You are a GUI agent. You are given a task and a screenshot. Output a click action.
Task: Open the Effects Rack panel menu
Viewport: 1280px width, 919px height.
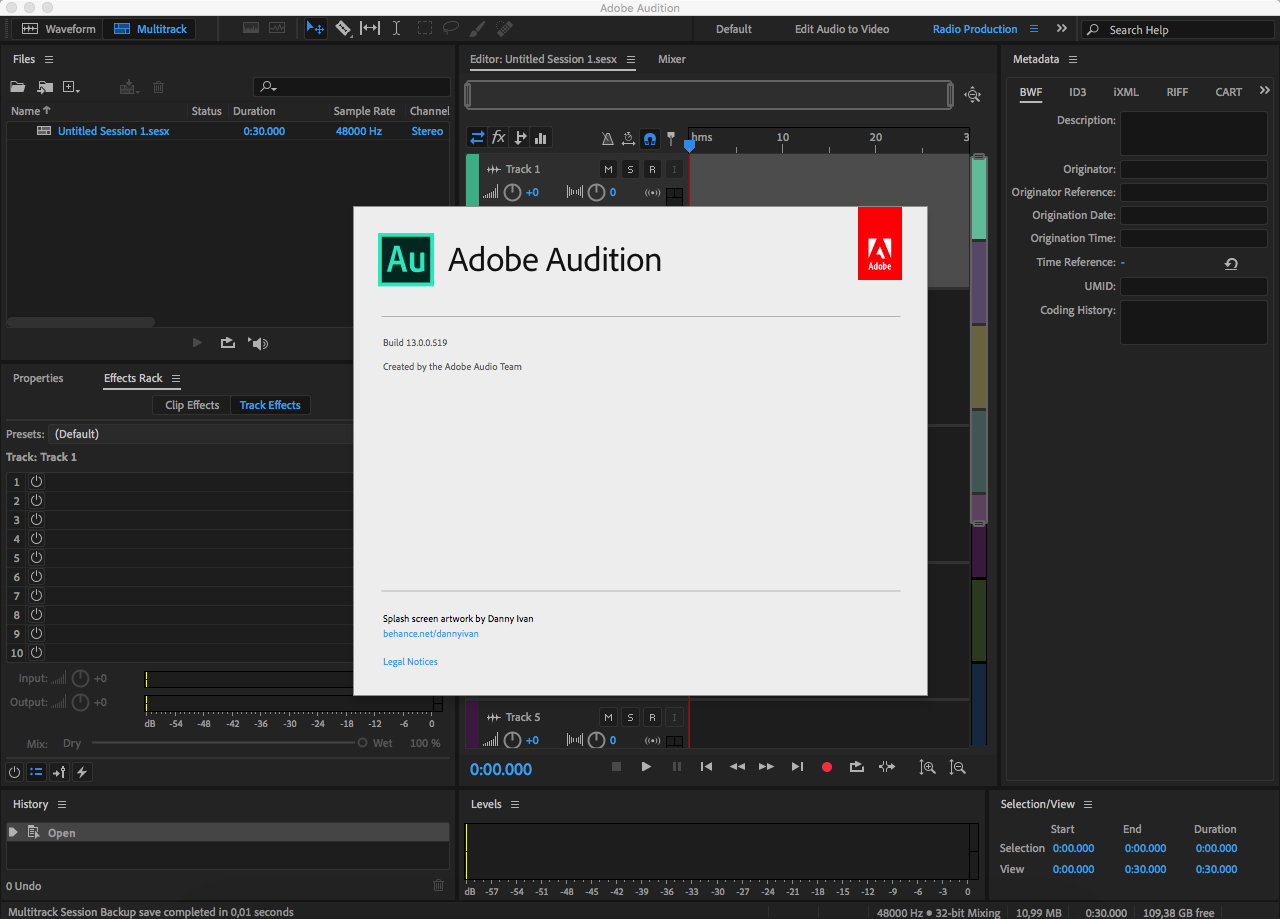[x=176, y=379]
